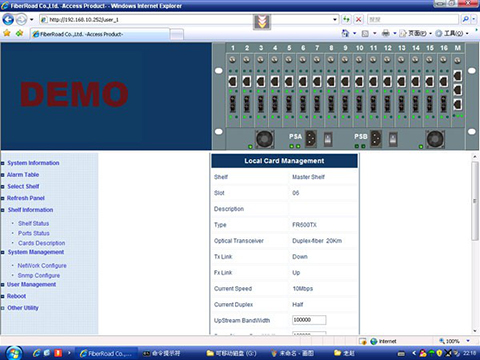Viewport: 480px width, 360px height.
Task: Toggle the PSA power rocker switch
Action: [x=328, y=139]
